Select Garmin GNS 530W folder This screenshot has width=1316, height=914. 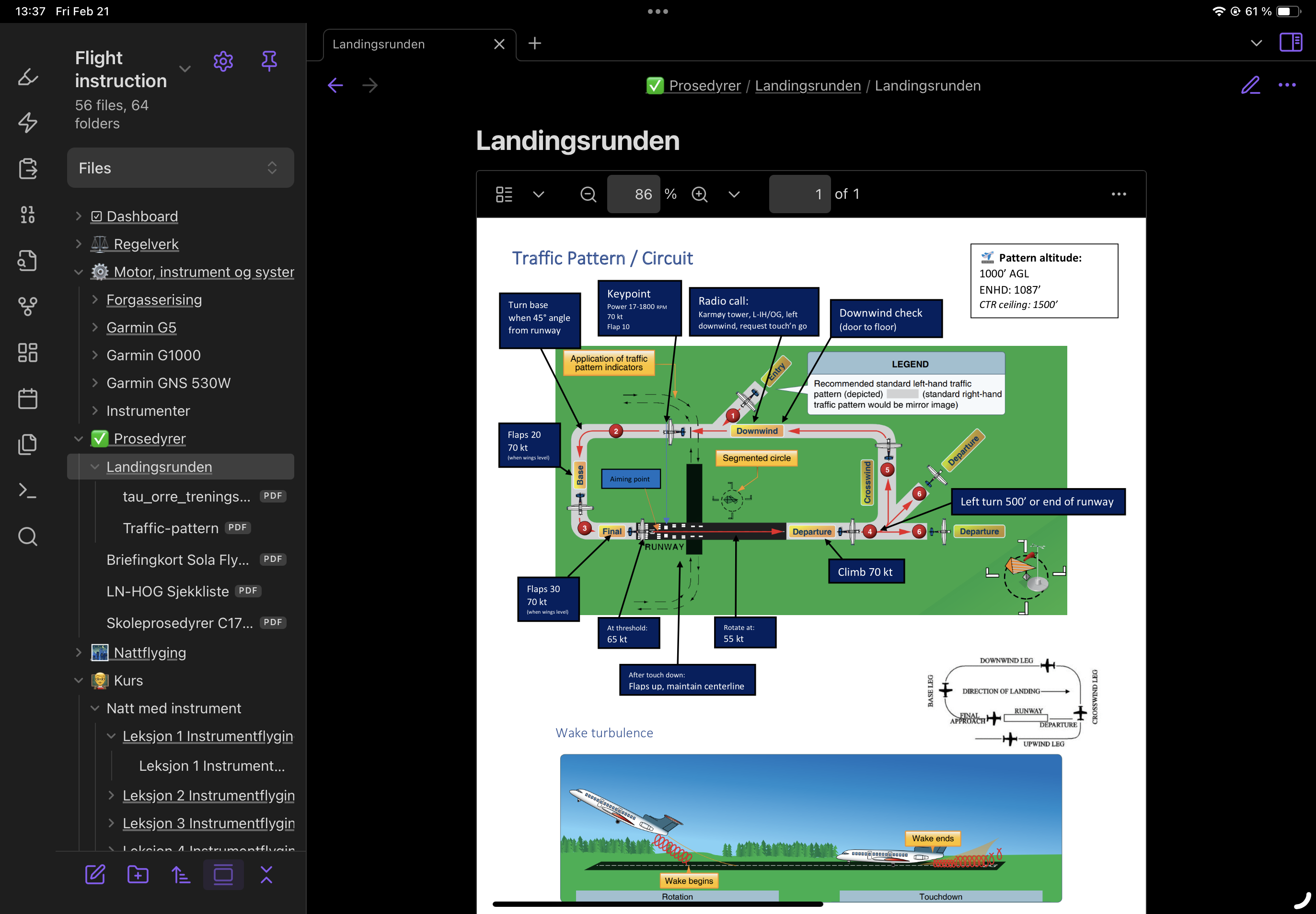(x=168, y=383)
